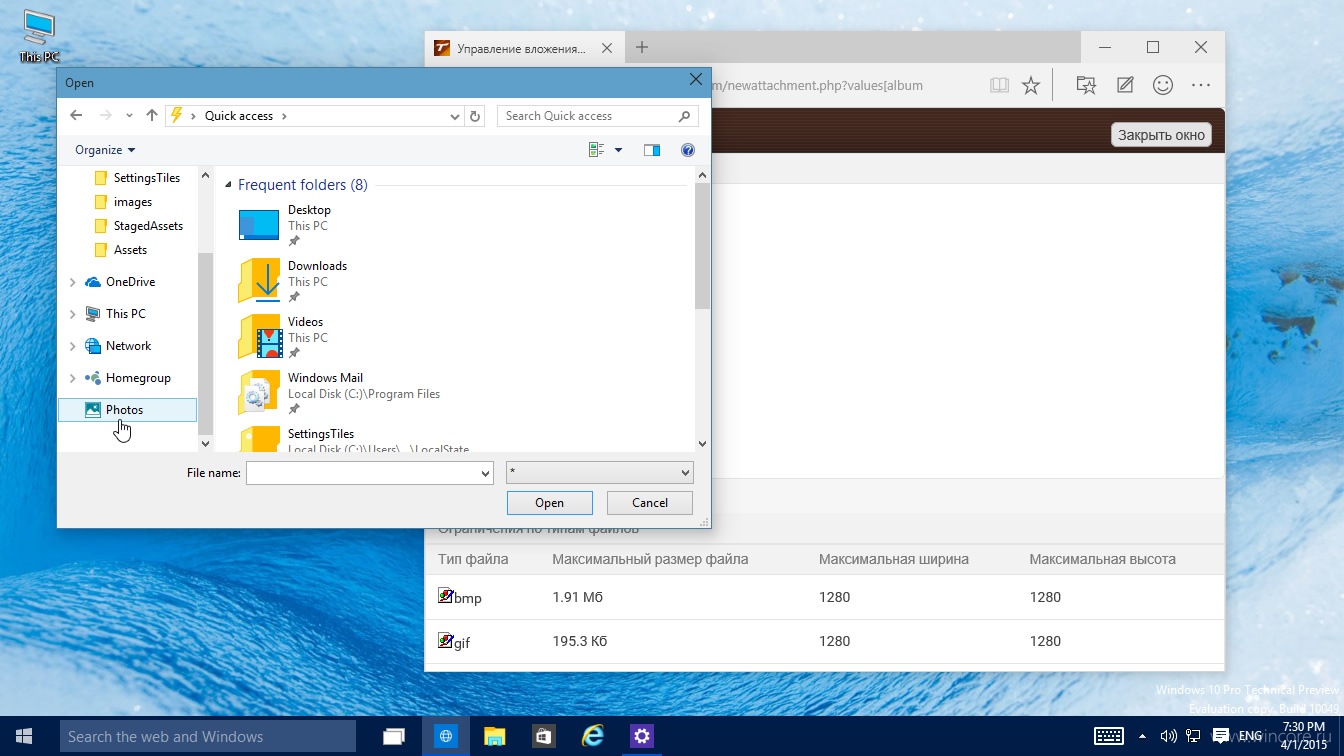Expand the address bar history dropdown
This screenshot has width=1344, height=756.
(x=455, y=116)
